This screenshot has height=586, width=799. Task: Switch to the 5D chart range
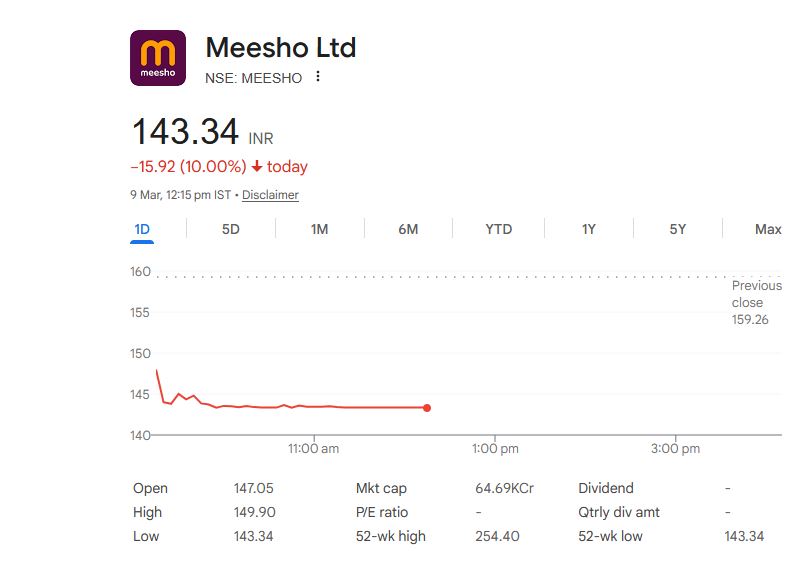pyautogui.click(x=231, y=229)
